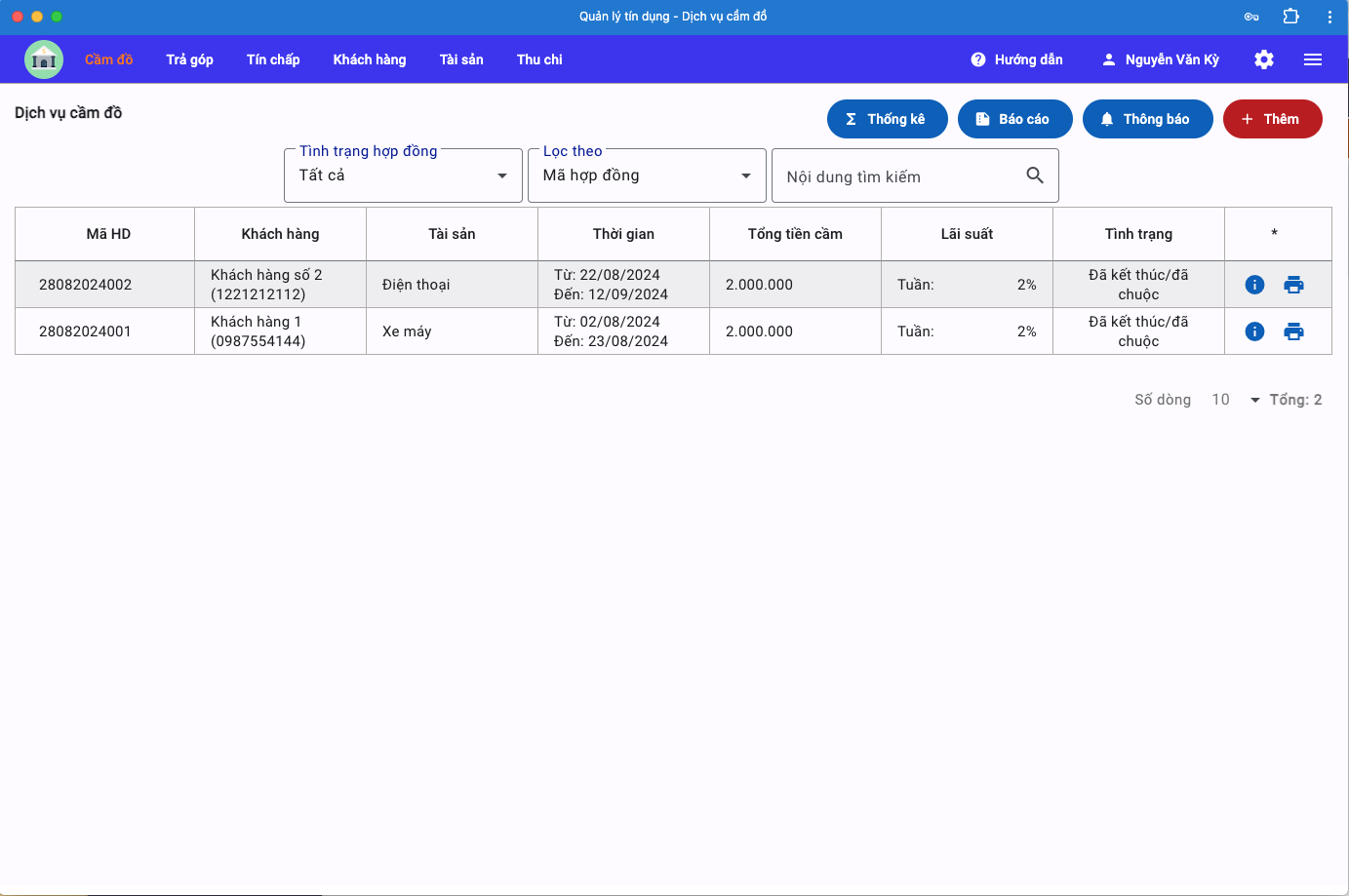Image resolution: width=1349 pixels, height=896 pixels.
Task: Click Lãi suất column header
Action: coord(968,234)
